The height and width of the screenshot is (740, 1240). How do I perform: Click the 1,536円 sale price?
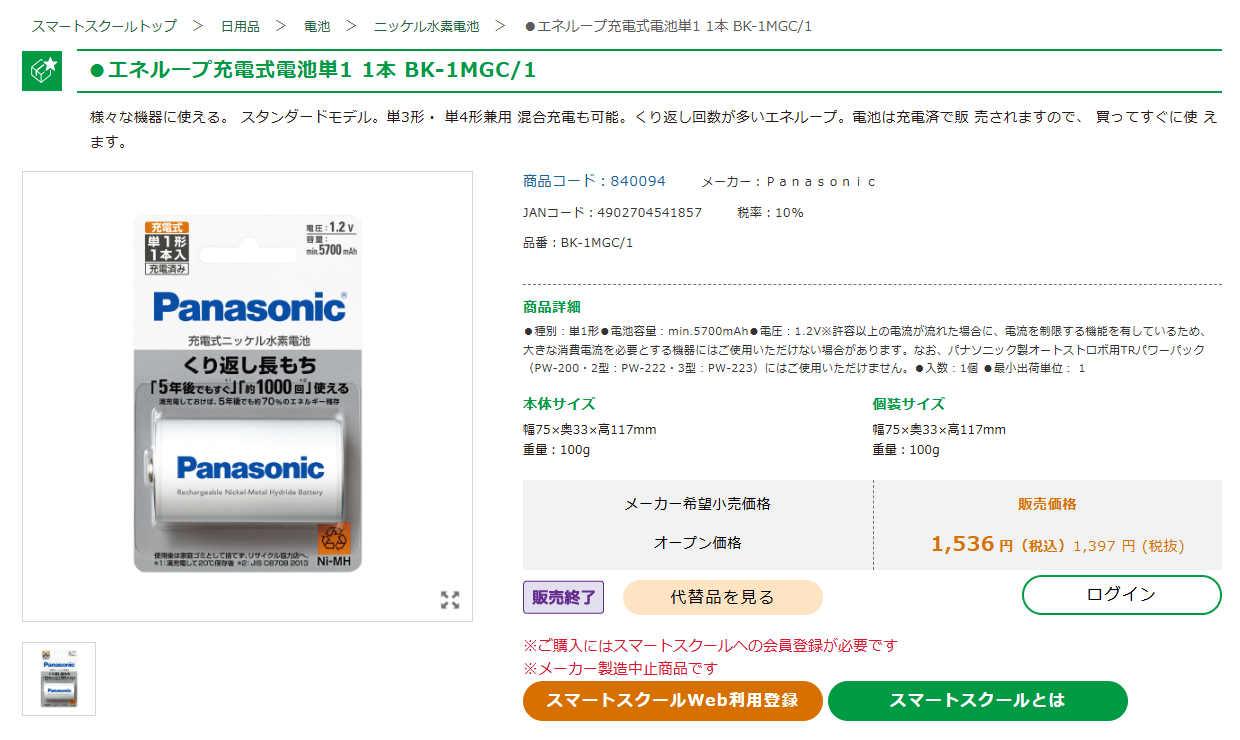click(x=972, y=544)
